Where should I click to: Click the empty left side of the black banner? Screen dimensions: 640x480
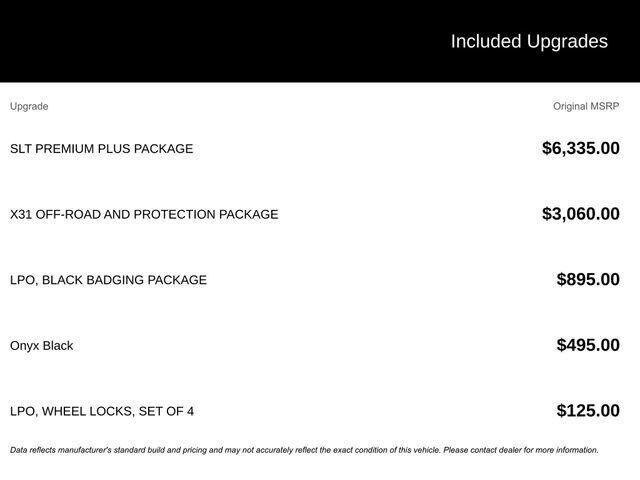click(150, 41)
